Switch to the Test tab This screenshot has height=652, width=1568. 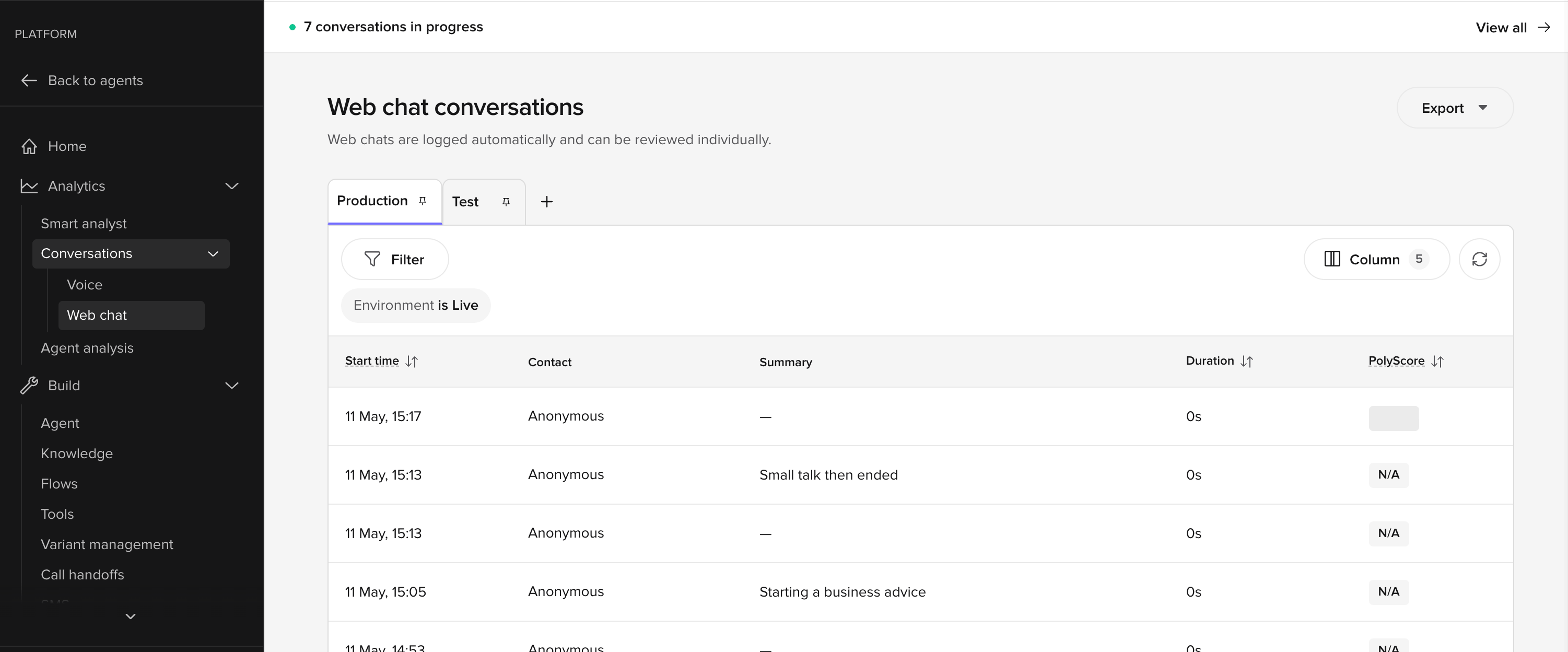click(x=483, y=202)
